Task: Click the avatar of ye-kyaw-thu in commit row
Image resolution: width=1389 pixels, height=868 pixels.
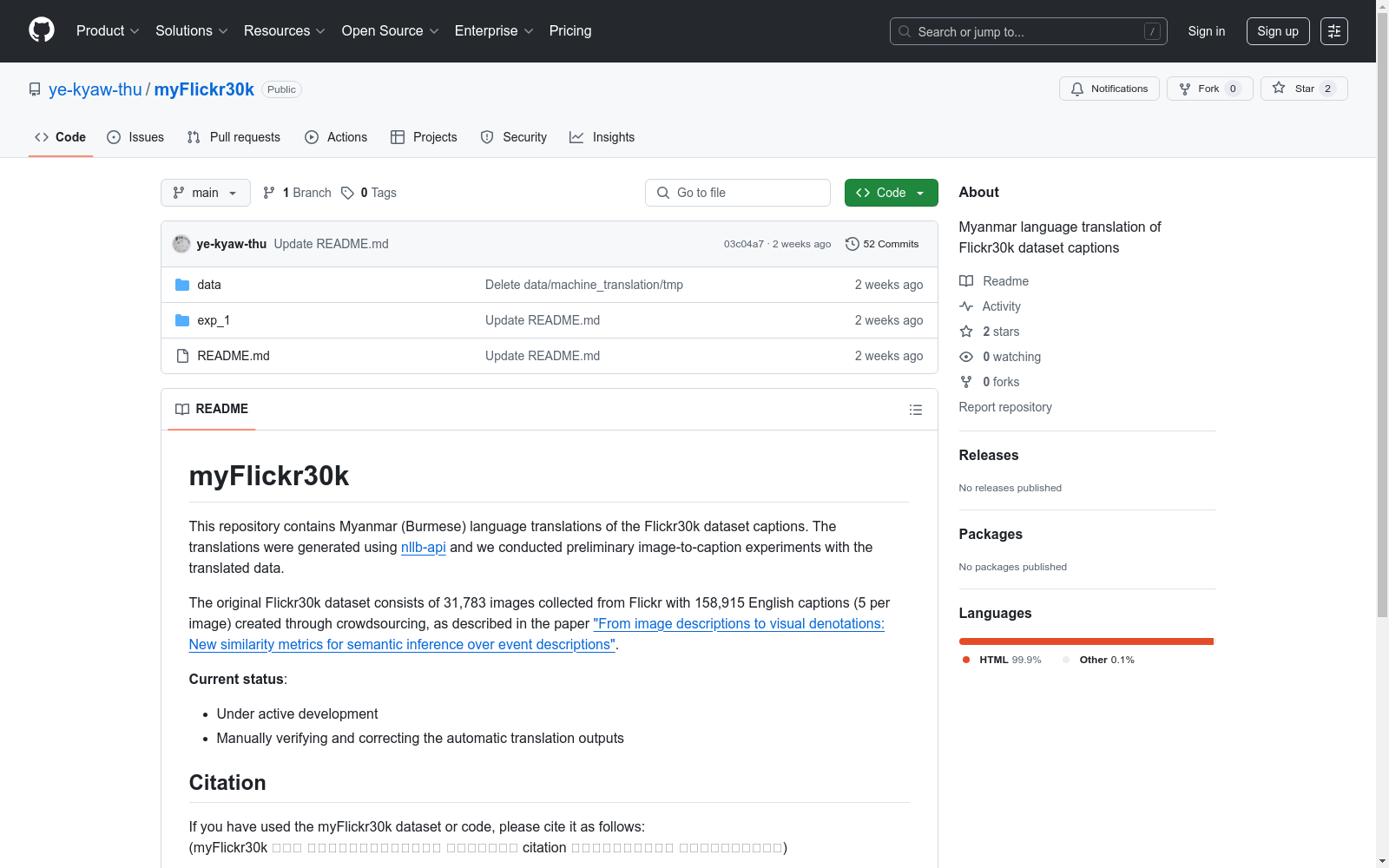Action: tap(181, 244)
